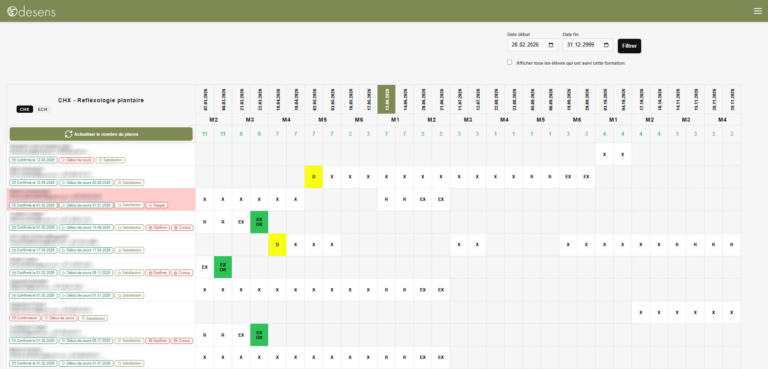
Task: Click 'Actualiser le nombre de places'
Action: [101, 134]
